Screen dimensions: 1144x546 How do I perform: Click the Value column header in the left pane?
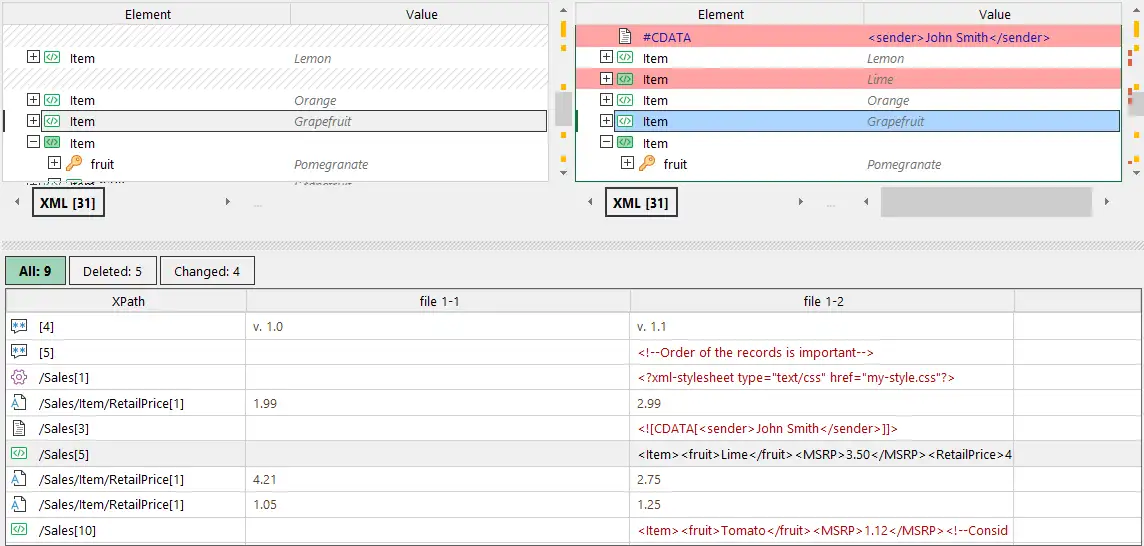[421, 14]
